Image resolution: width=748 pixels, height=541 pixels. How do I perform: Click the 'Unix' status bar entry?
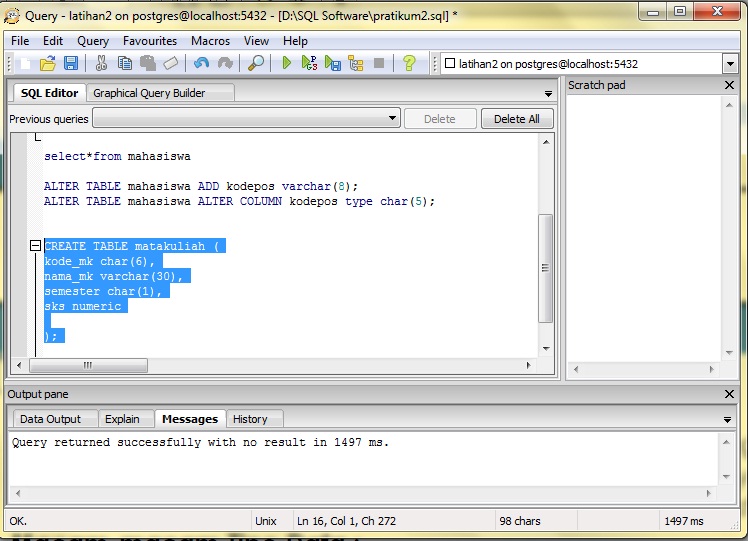266,521
